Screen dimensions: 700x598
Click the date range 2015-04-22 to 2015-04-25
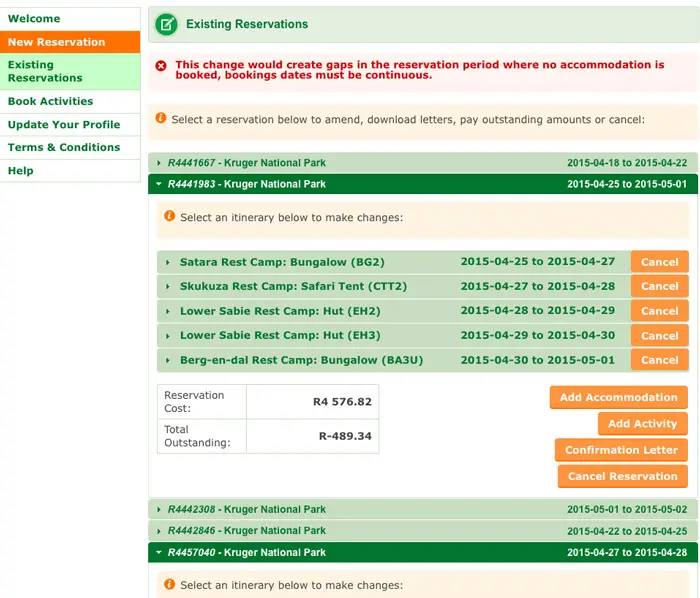(627, 531)
